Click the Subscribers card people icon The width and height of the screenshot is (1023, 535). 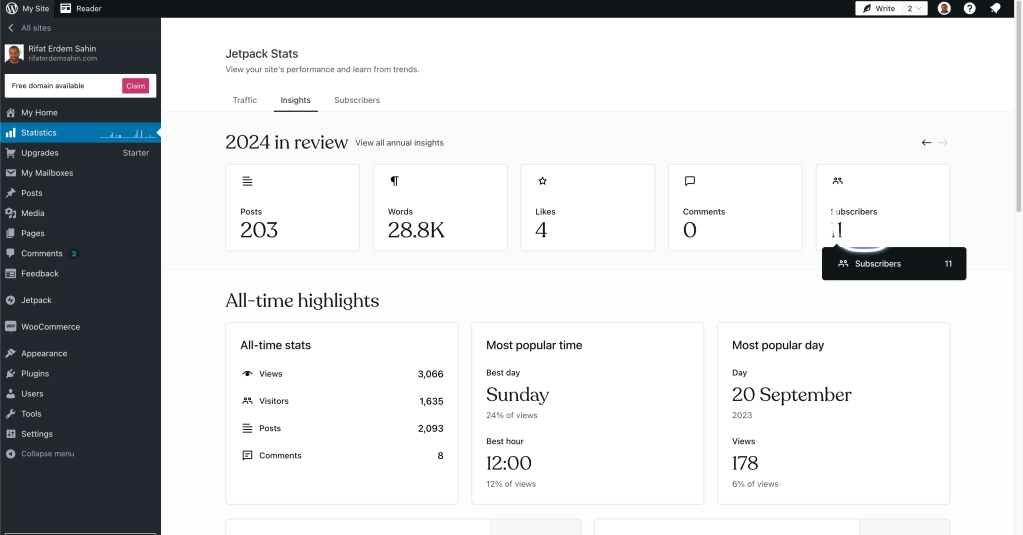838,181
